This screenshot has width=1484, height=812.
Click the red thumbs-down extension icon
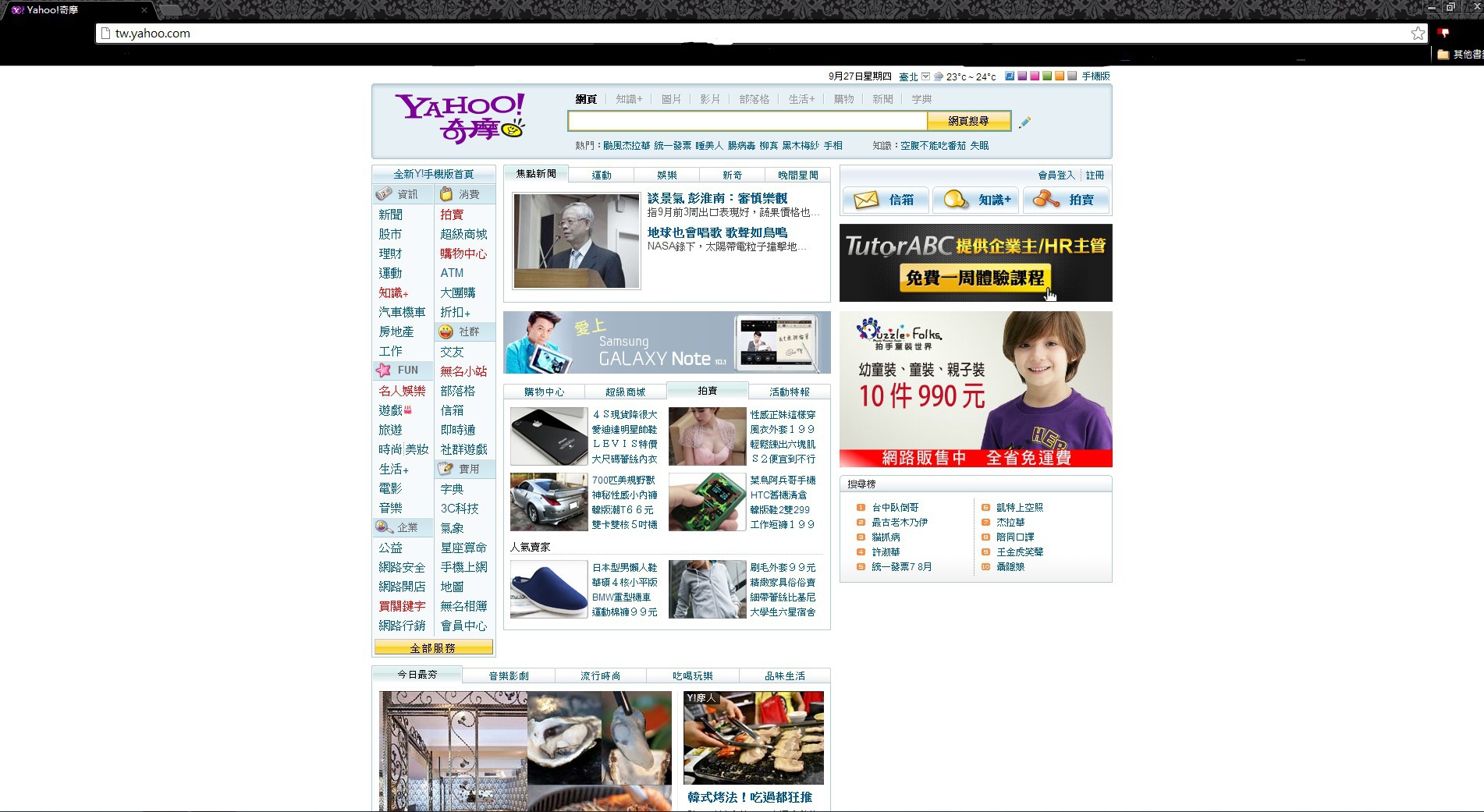pyautogui.click(x=1443, y=33)
